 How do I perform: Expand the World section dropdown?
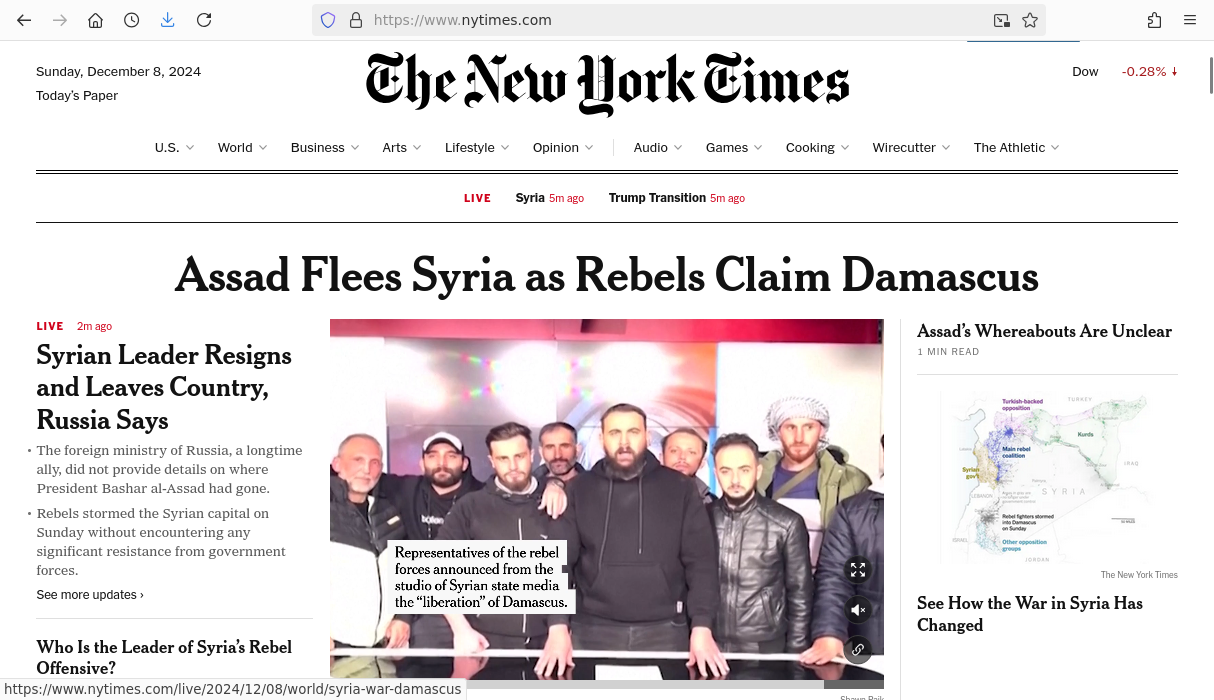[263, 148]
